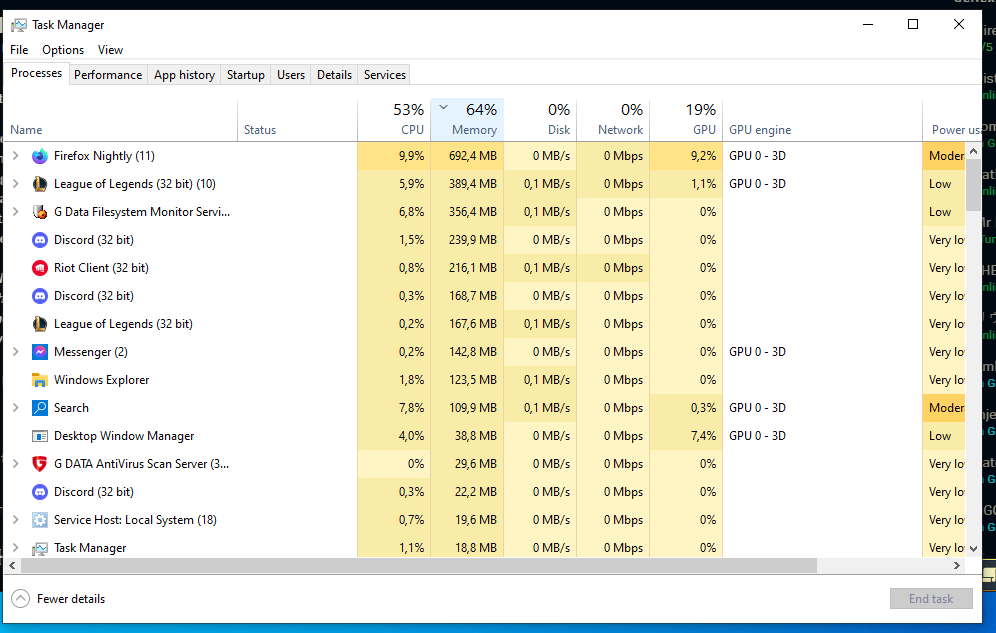Switch to the App history tab
This screenshot has width=996, height=633.
tap(184, 75)
